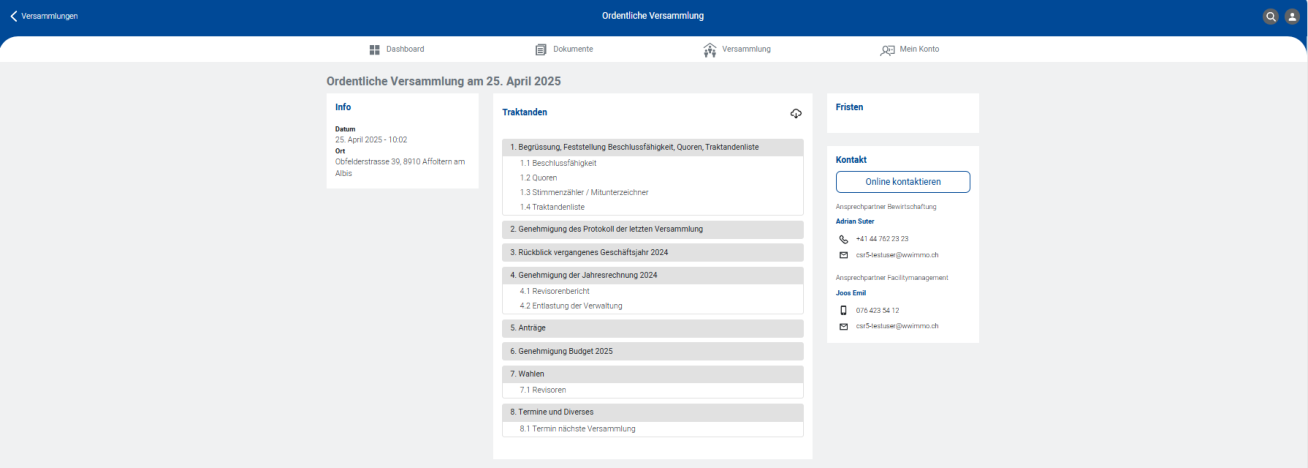Image resolution: width=1308 pixels, height=468 pixels.
Task: Click the contact name Adrian Suter
Action: (x=855, y=221)
